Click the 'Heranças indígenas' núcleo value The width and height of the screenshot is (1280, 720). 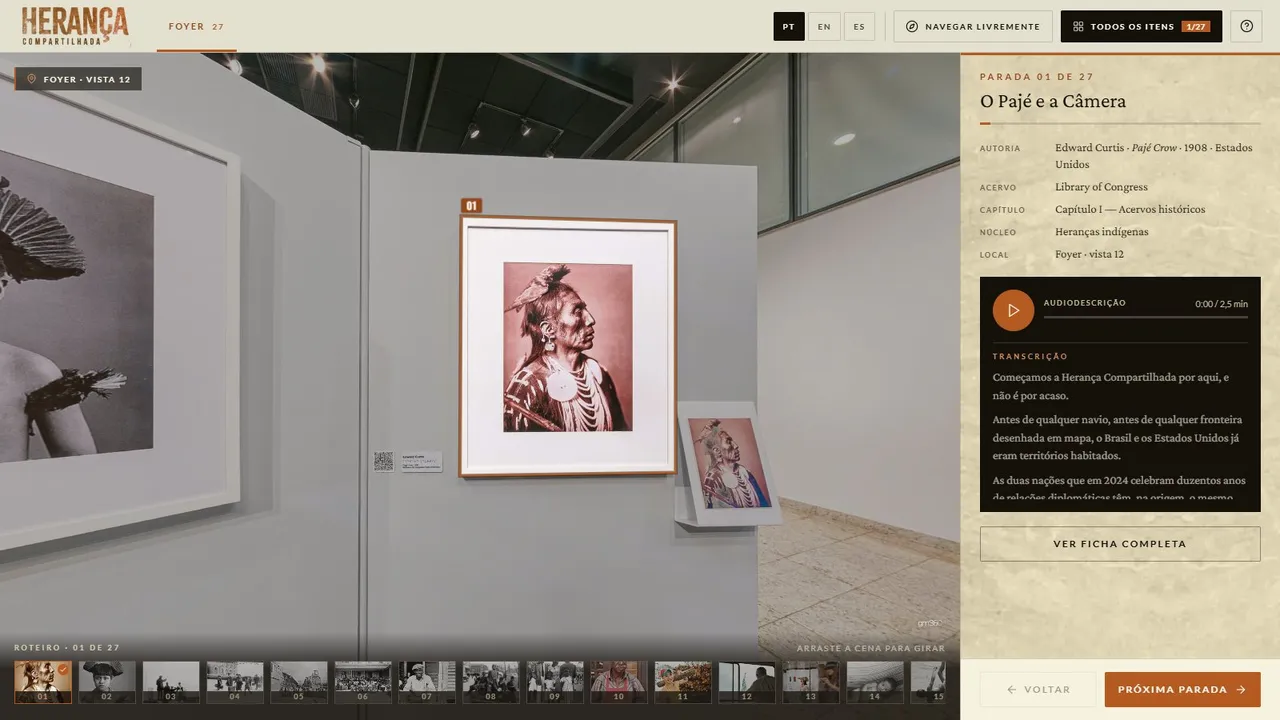click(1101, 232)
